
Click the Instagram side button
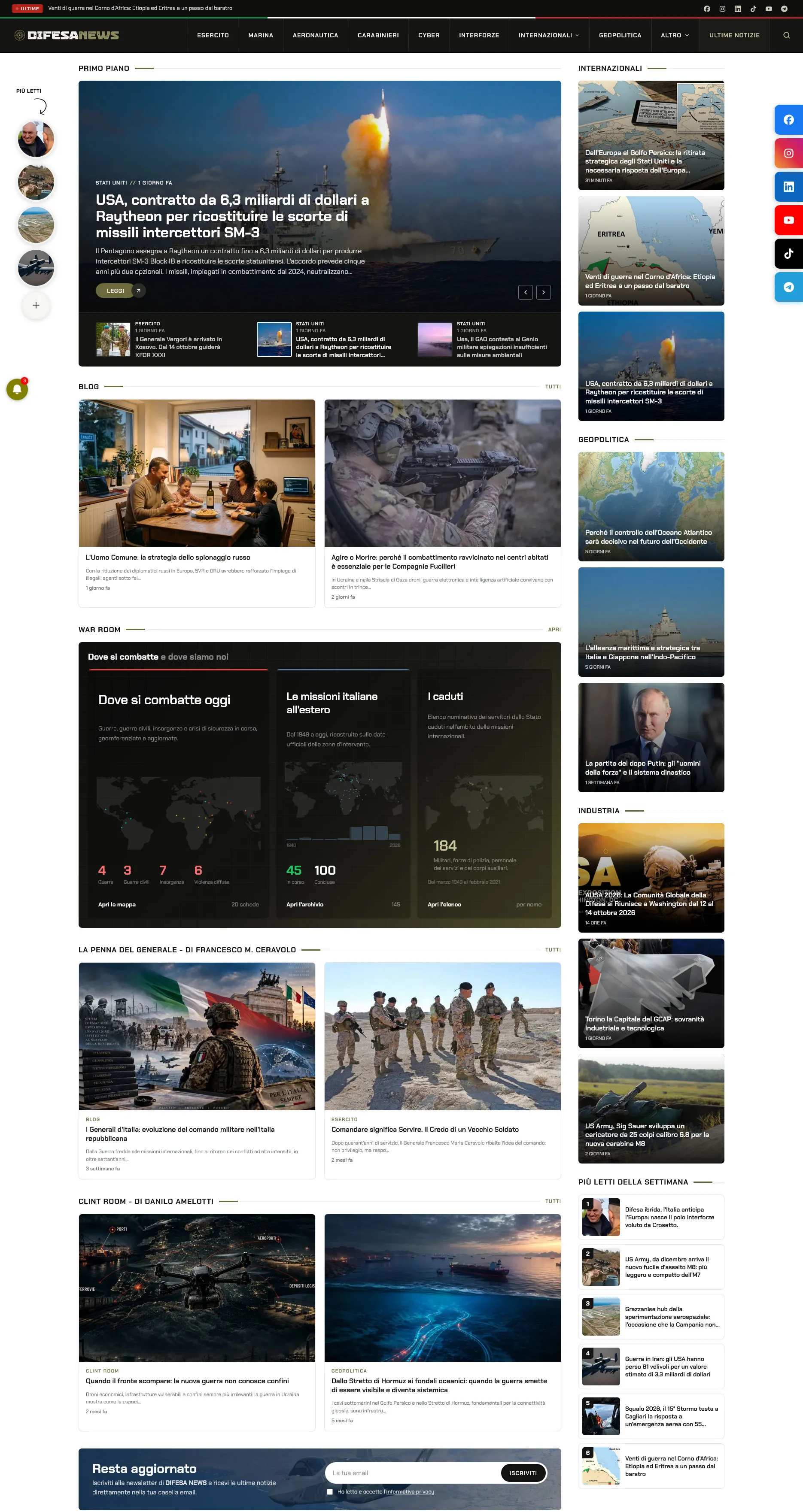(x=788, y=153)
